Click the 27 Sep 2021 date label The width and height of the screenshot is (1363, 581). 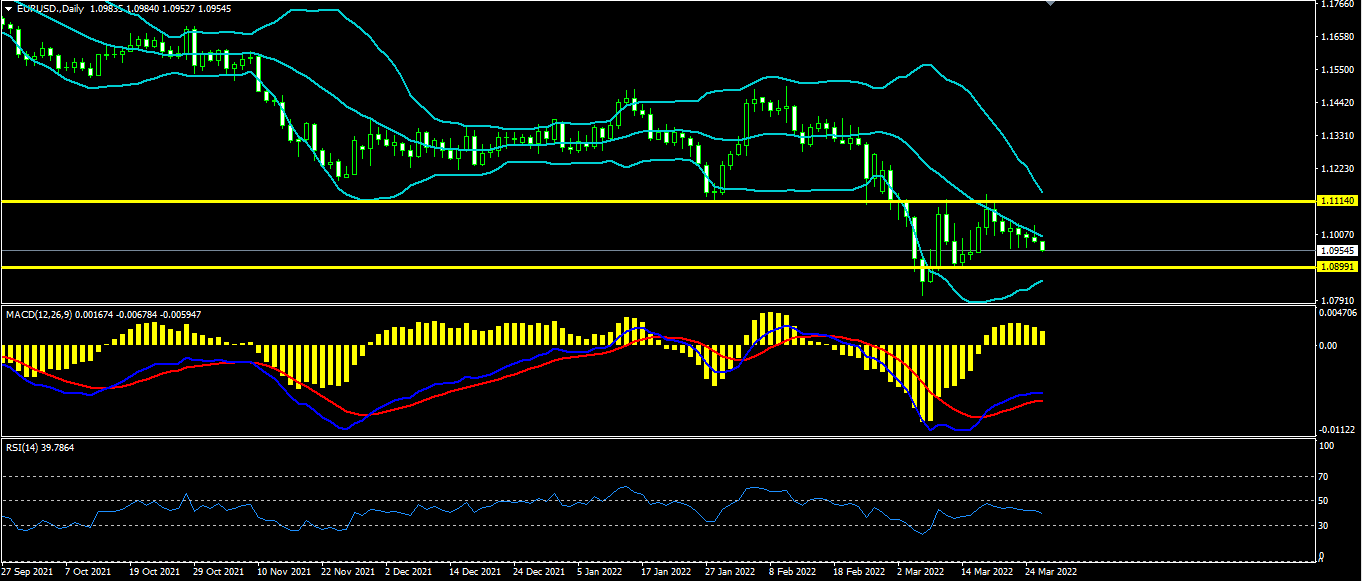(27, 573)
